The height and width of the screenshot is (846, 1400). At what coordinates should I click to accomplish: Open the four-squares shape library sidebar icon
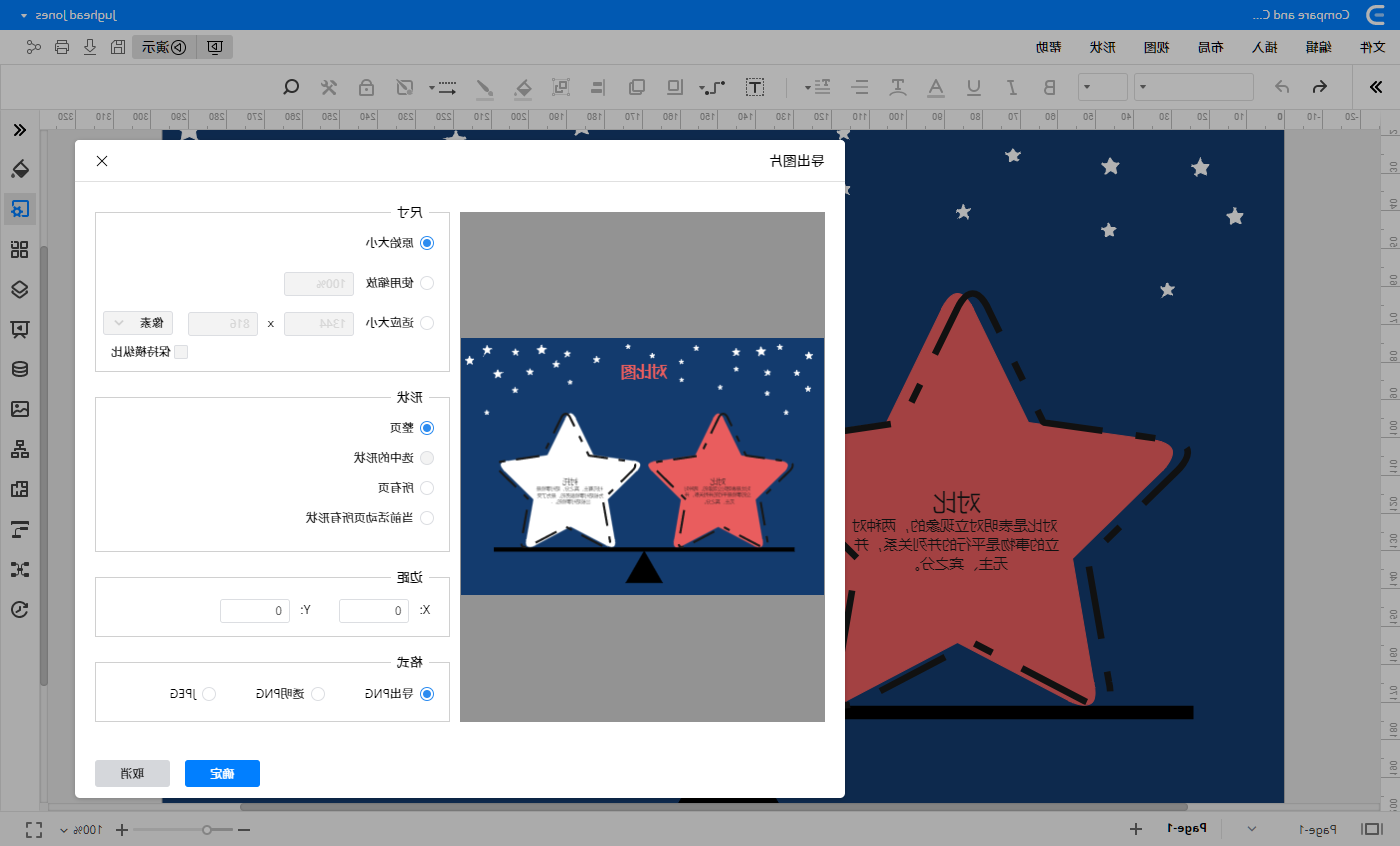point(20,249)
